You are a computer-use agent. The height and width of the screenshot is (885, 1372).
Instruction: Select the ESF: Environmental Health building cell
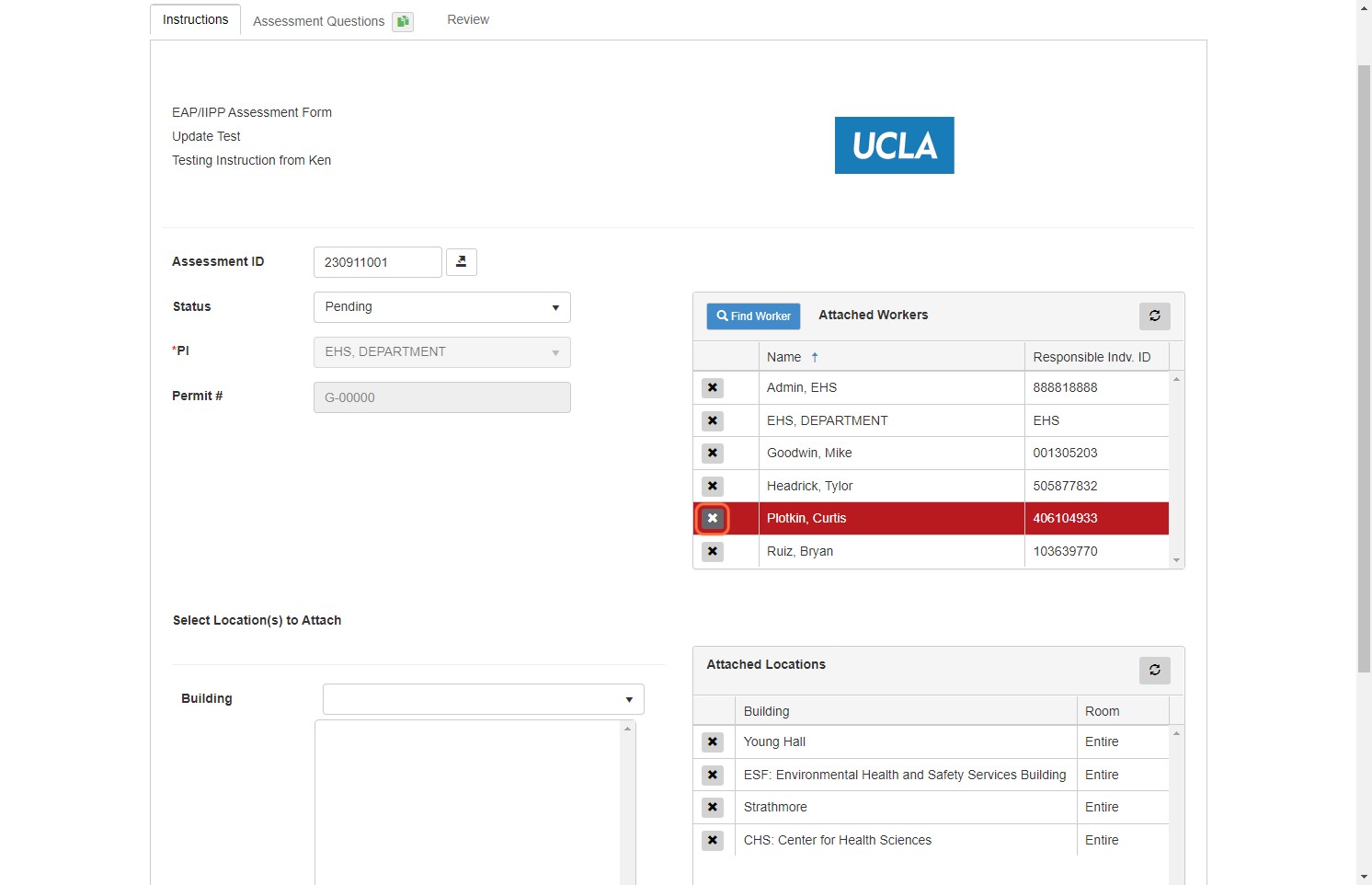click(x=906, y=776)
